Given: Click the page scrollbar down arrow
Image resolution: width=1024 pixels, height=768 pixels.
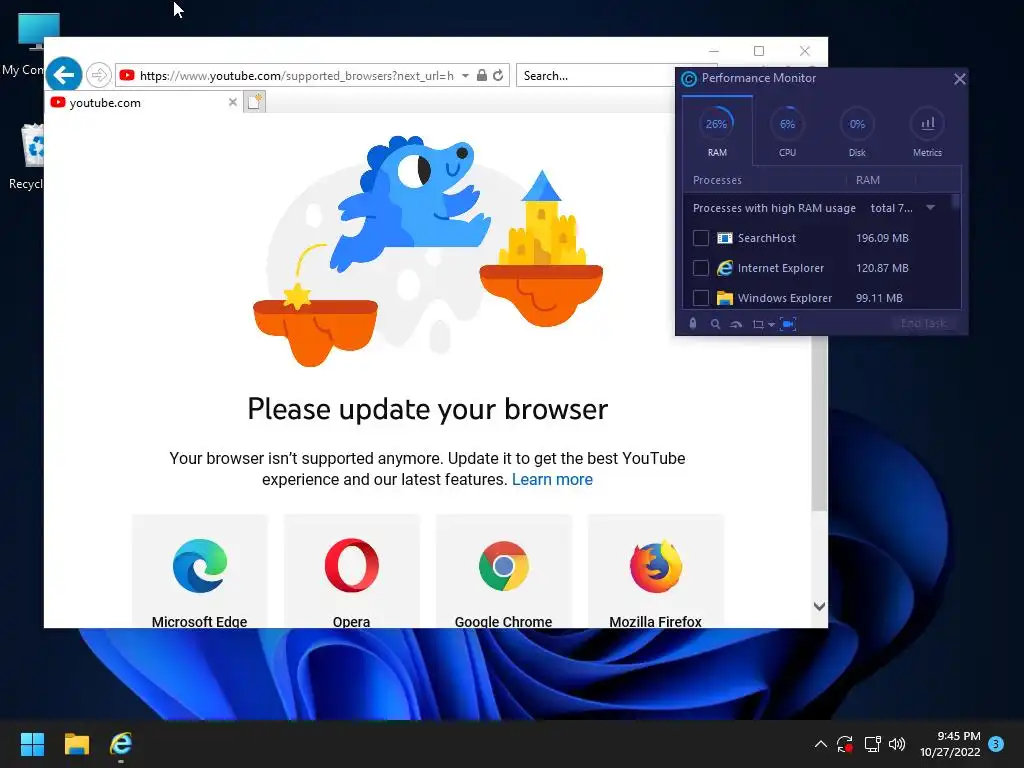Looking at the screenshot, I should point(820,607).
